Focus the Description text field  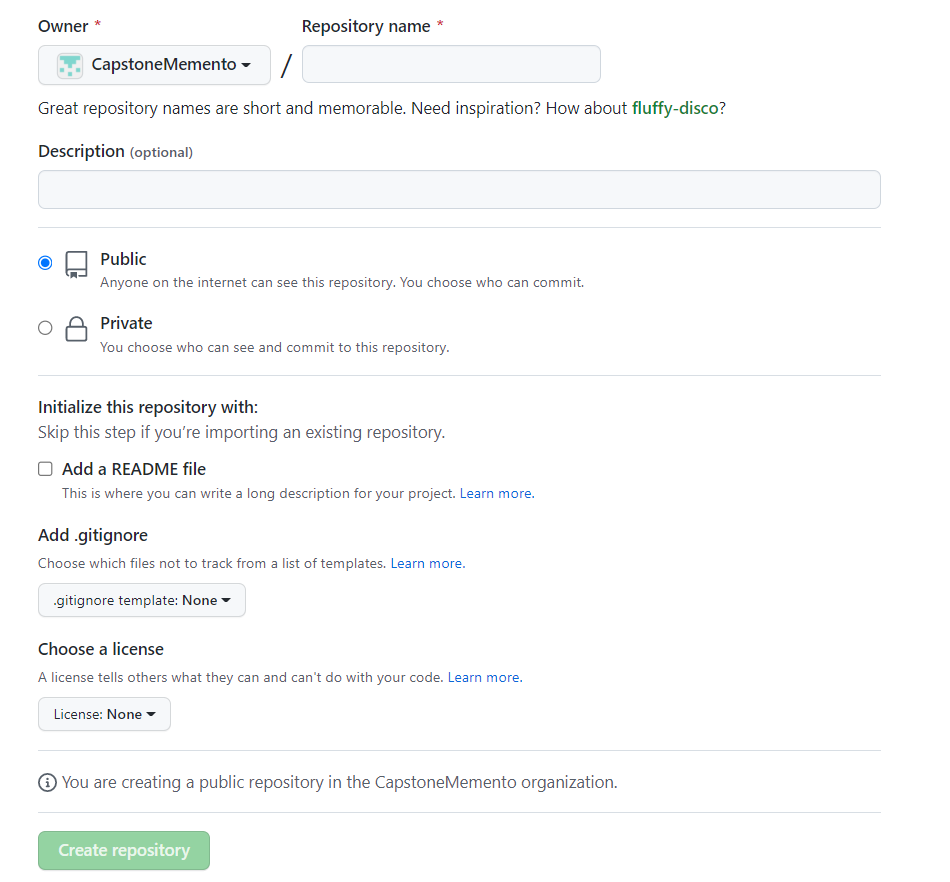(459, 190)
